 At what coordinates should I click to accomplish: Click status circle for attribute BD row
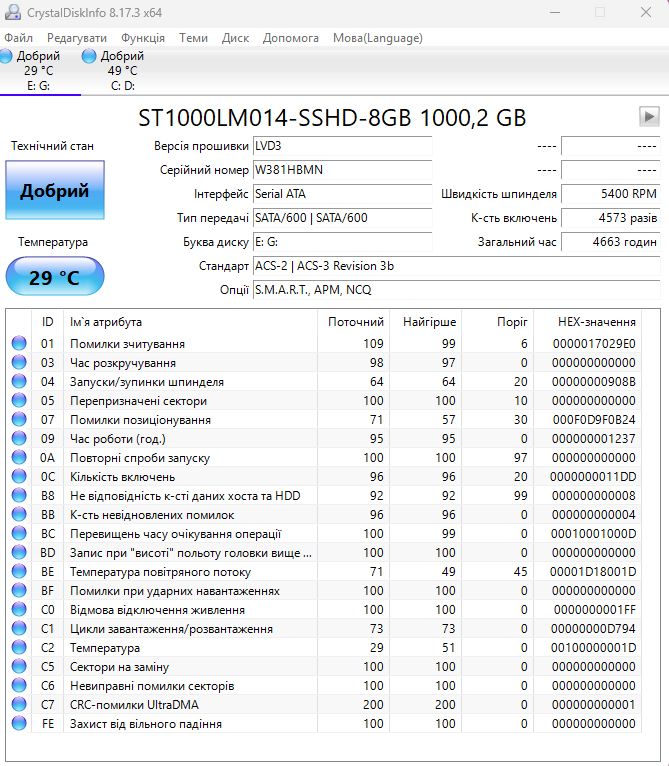(19, 552)
